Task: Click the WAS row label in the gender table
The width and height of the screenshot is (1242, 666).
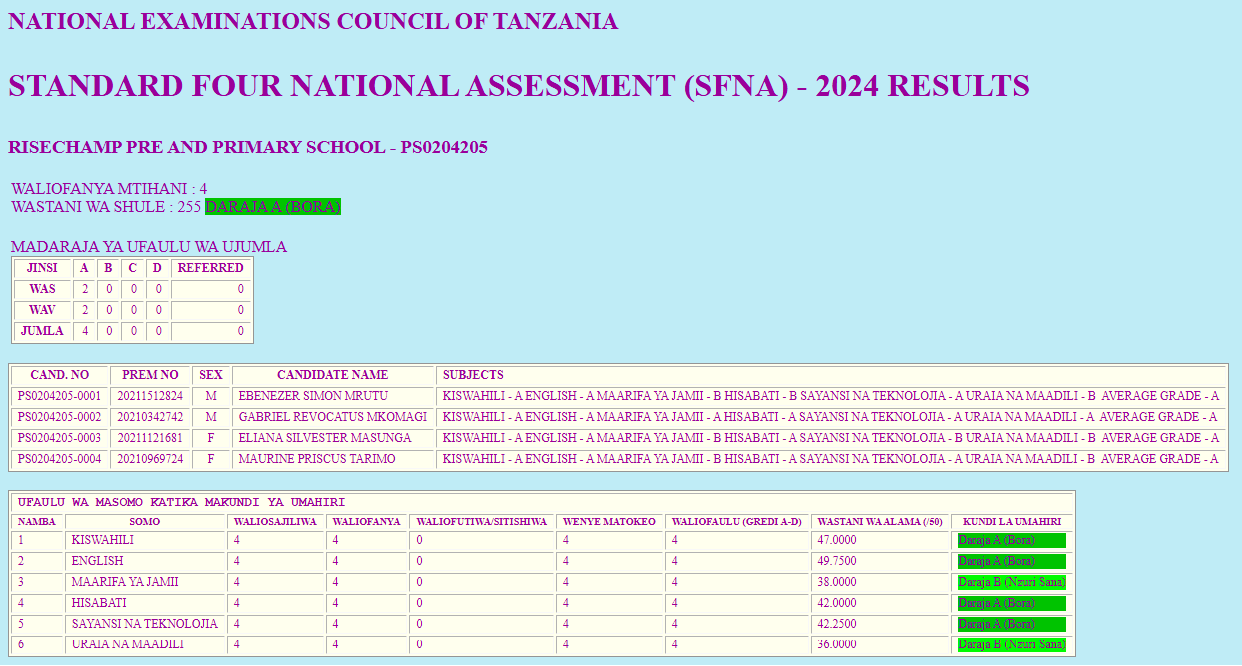Action: pos(42,289)
